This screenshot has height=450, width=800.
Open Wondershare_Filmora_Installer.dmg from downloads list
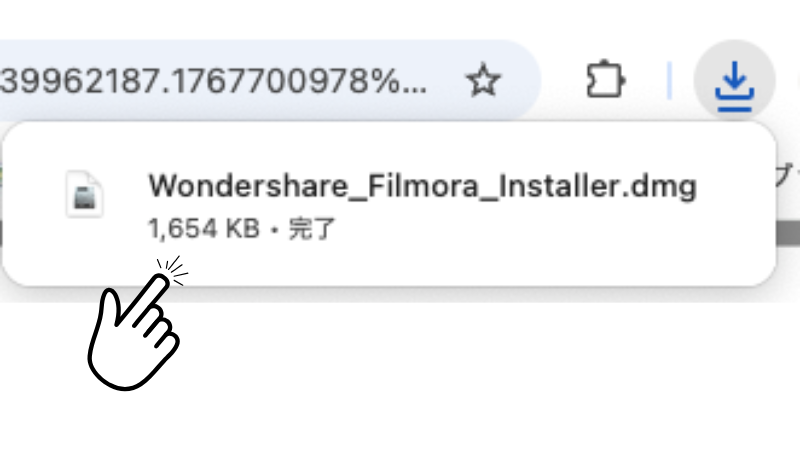click(x=420, y=186)
